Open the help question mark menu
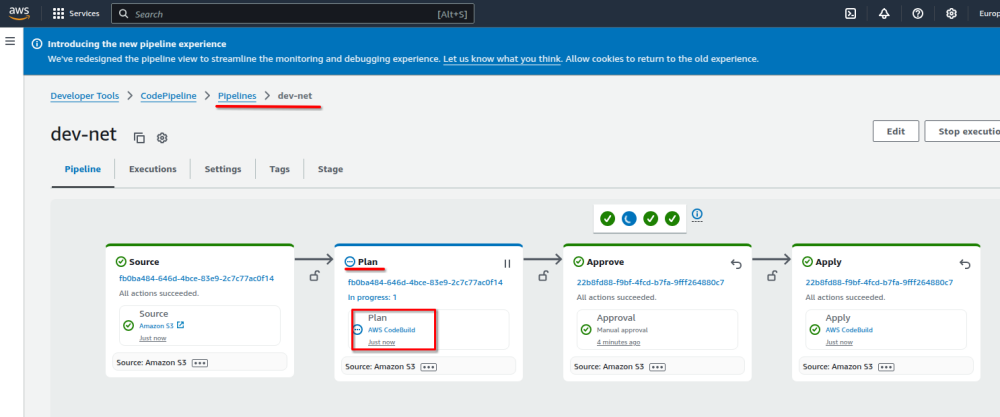1000x417 pixels. click(x=918, y=13)
